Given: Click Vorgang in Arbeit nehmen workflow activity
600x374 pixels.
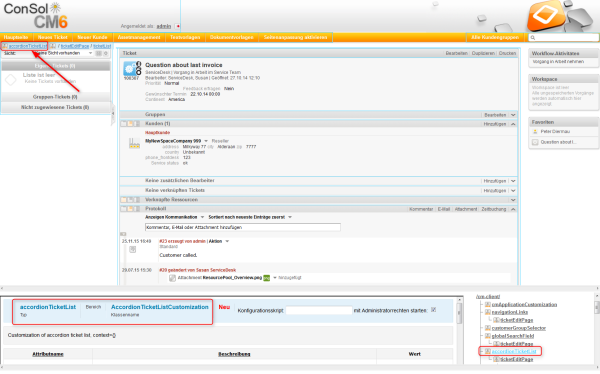Looking at the screenshot, I should [558, 62].
